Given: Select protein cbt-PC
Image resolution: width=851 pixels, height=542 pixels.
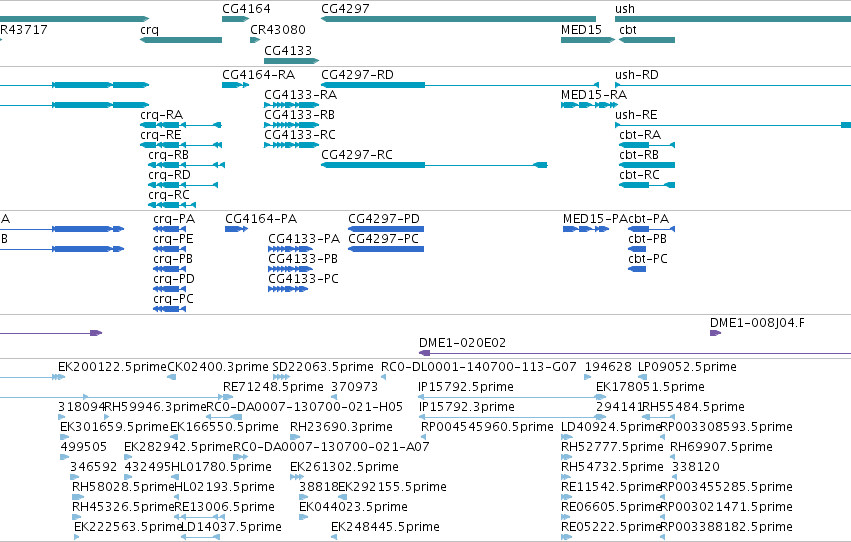Looking at the screenshot, I should (x=647, y=259).
